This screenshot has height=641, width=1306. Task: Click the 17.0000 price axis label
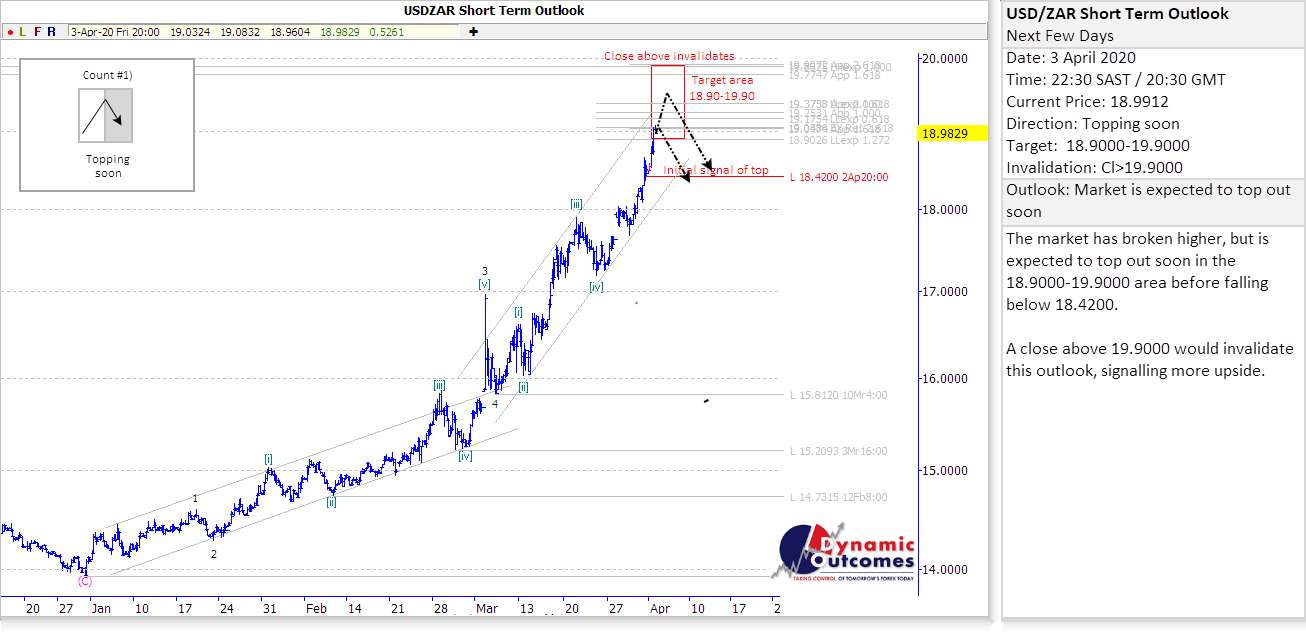[946, 292]
